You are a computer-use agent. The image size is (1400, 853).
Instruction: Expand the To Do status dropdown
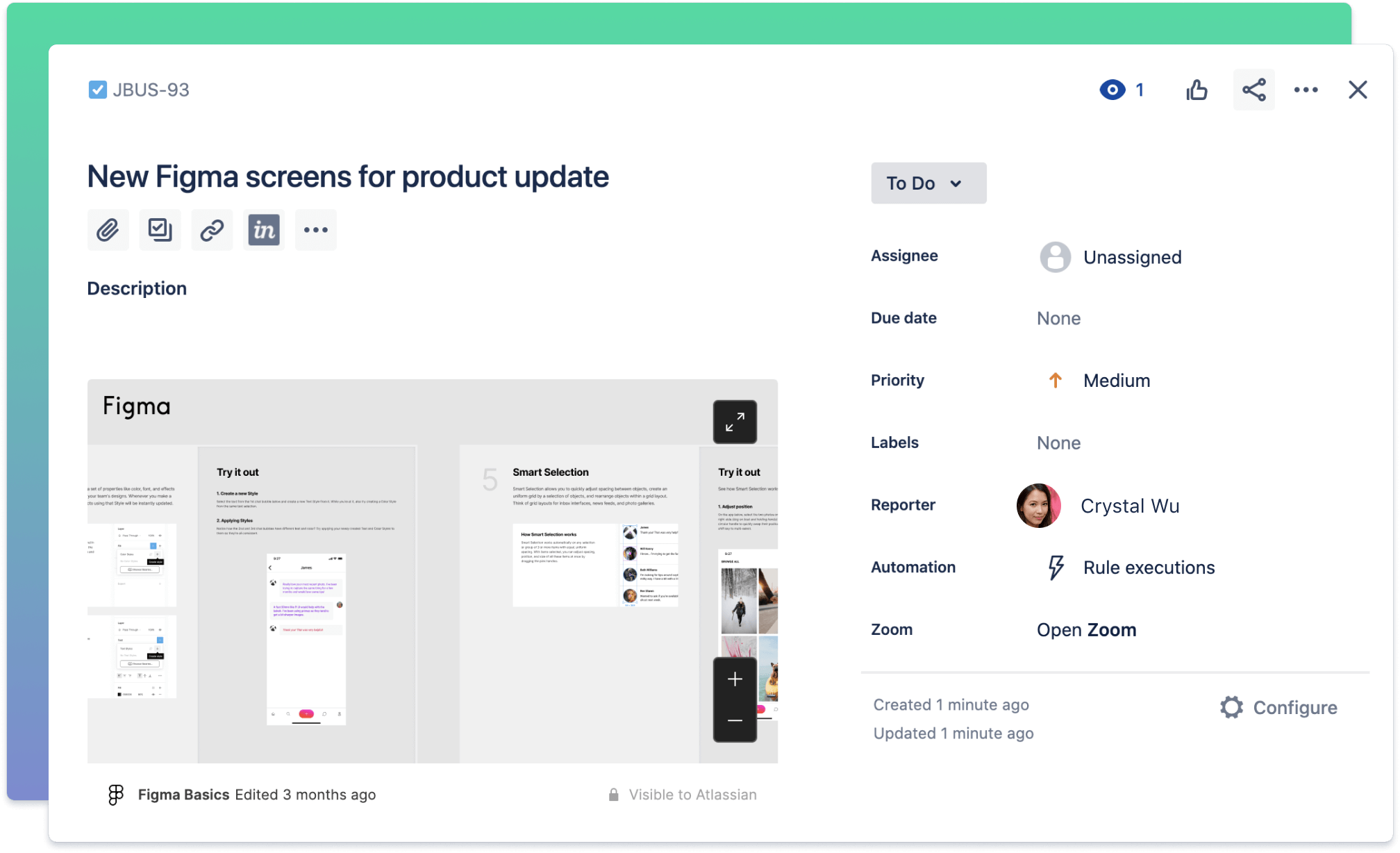(925, 184)
